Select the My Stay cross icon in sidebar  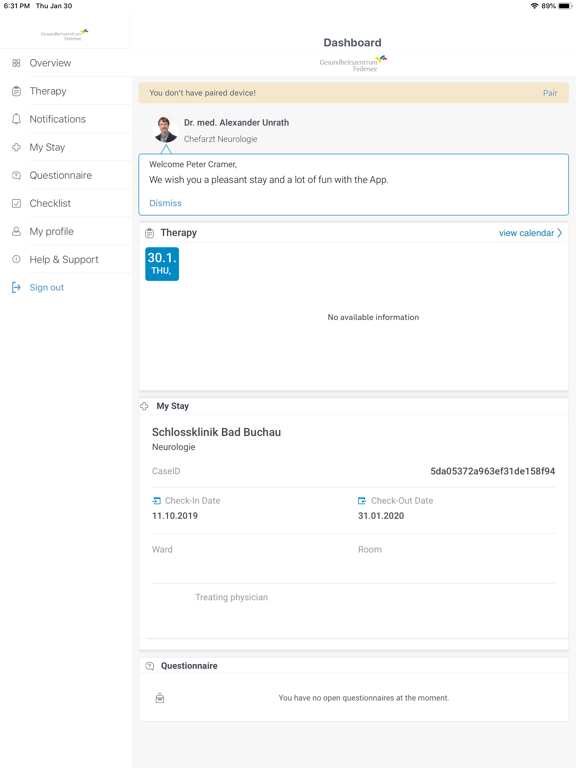(x=16, y=147)
